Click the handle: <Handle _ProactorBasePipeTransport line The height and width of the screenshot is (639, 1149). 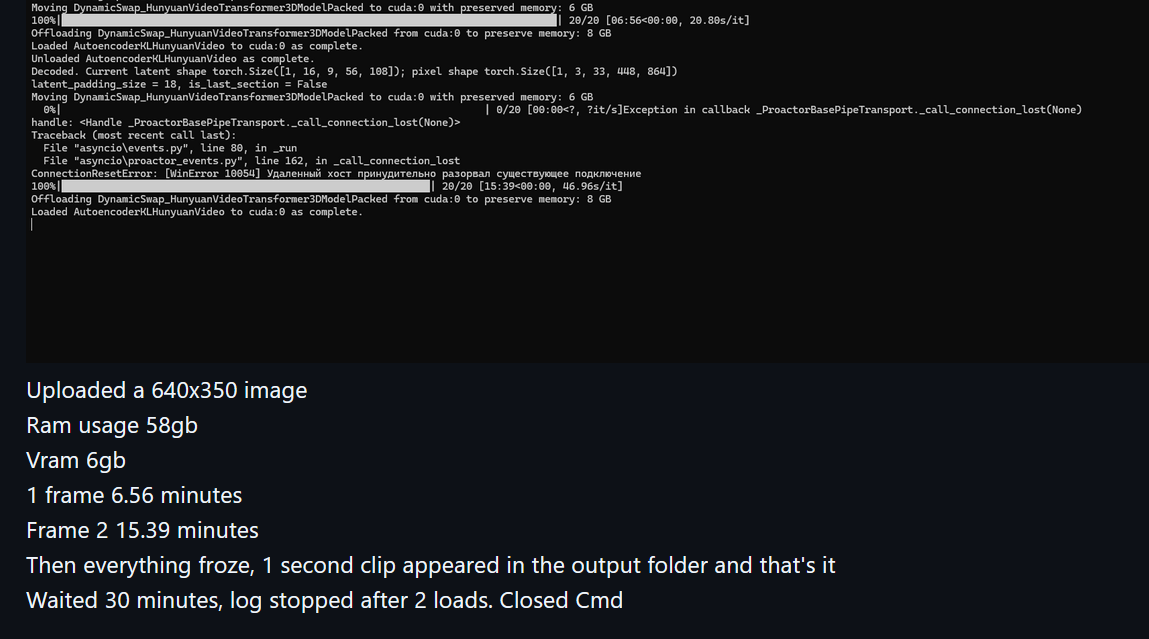245,122
